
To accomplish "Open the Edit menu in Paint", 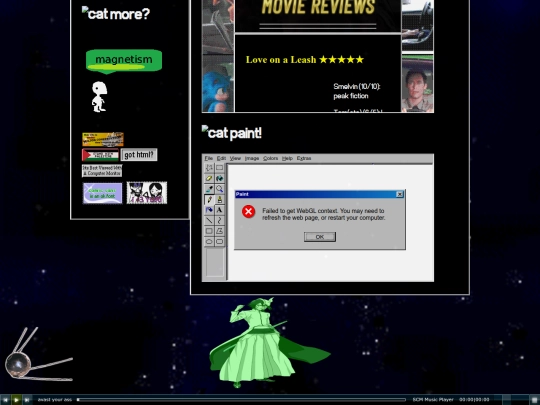I will [x=221, y=158].
